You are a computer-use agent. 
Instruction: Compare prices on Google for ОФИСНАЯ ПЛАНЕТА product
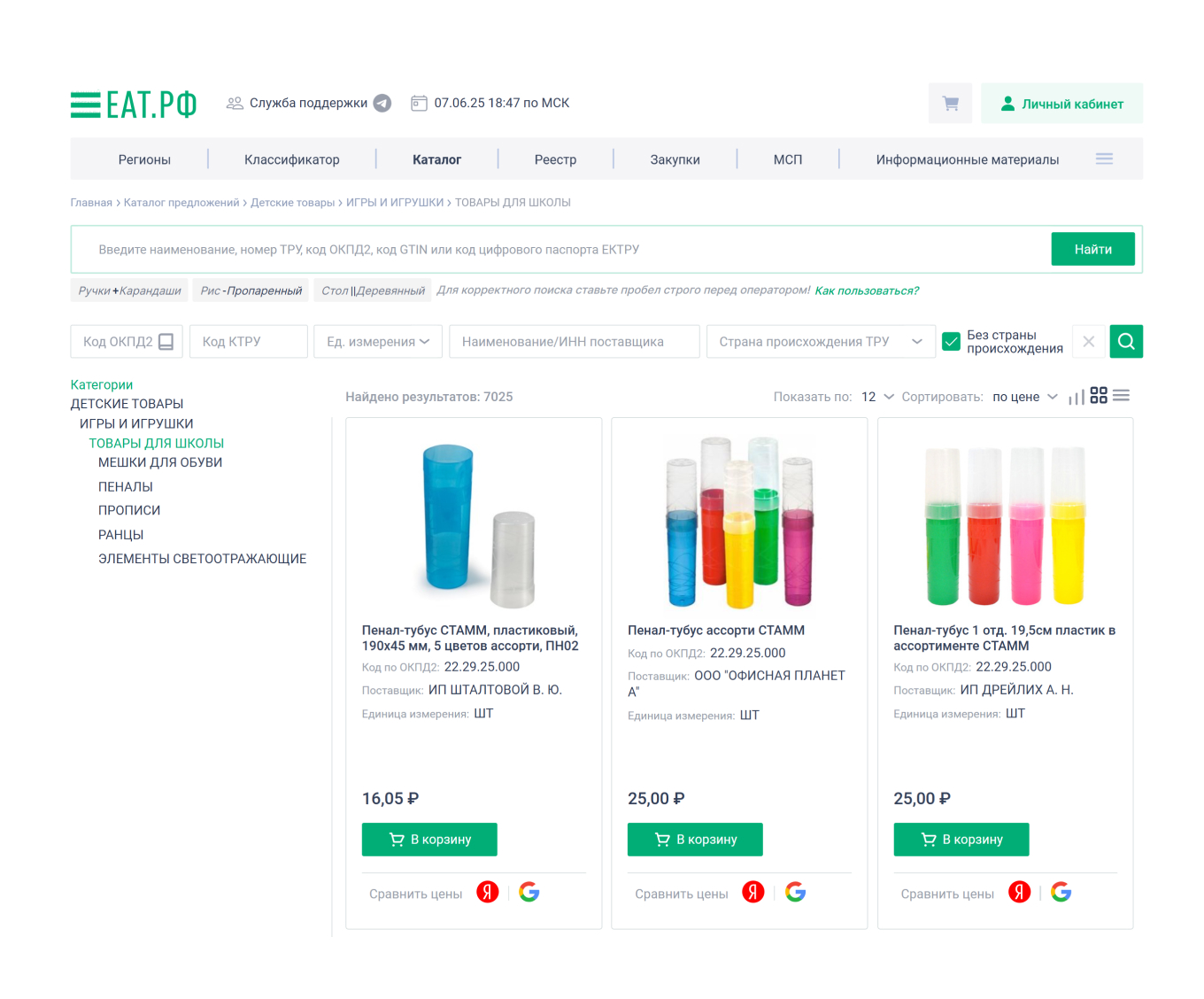click(795, 893)
